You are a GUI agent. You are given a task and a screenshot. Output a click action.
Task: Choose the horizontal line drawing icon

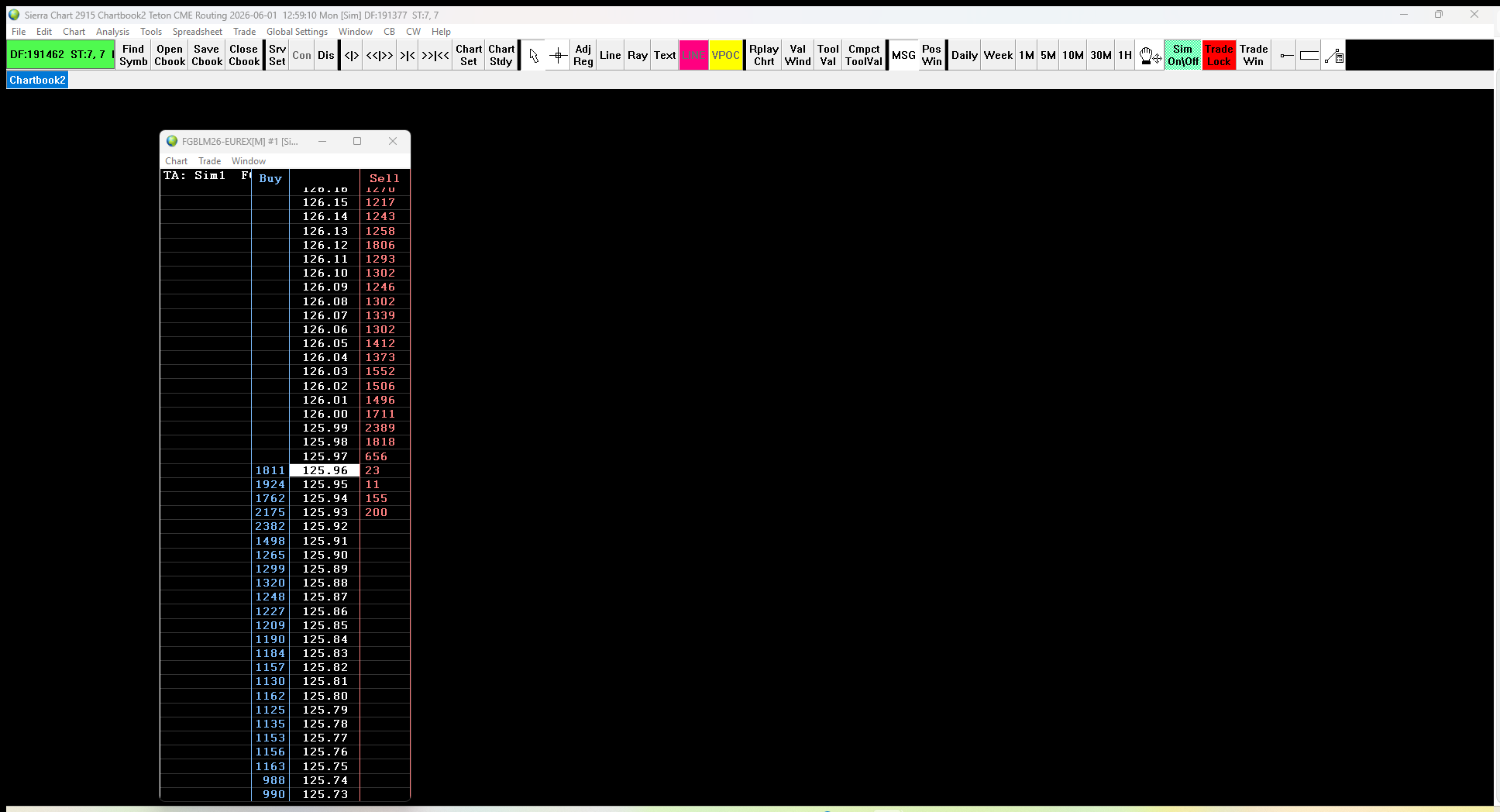click(x=1286, y=55)
